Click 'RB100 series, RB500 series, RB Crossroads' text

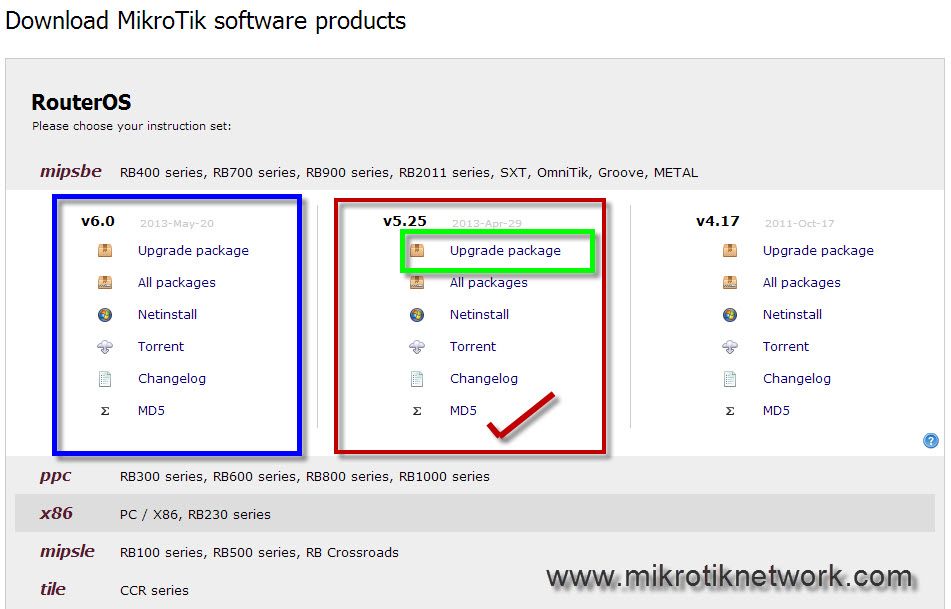click(x=259, y=553)
